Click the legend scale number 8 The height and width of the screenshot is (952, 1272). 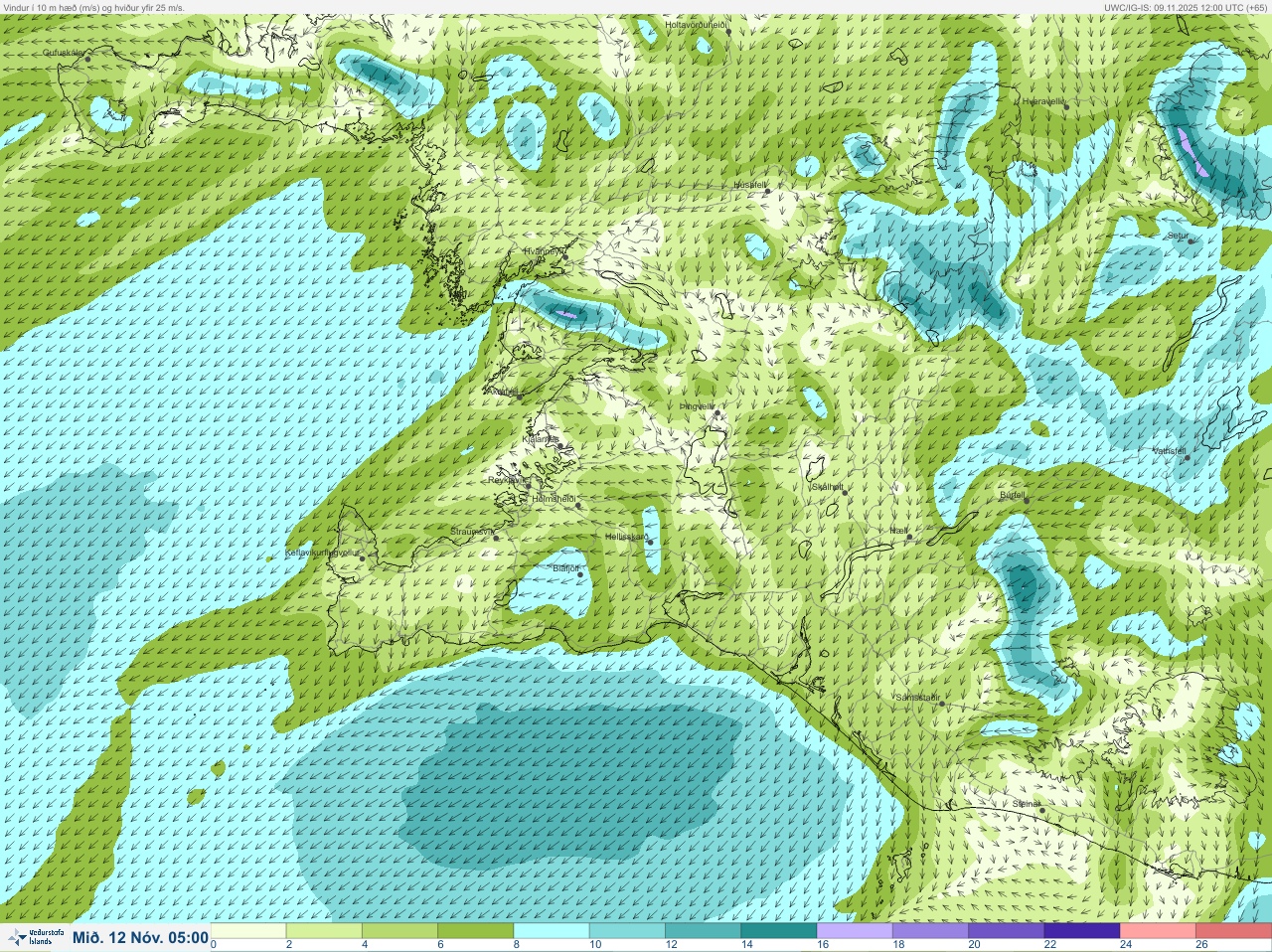click(516, 945)
